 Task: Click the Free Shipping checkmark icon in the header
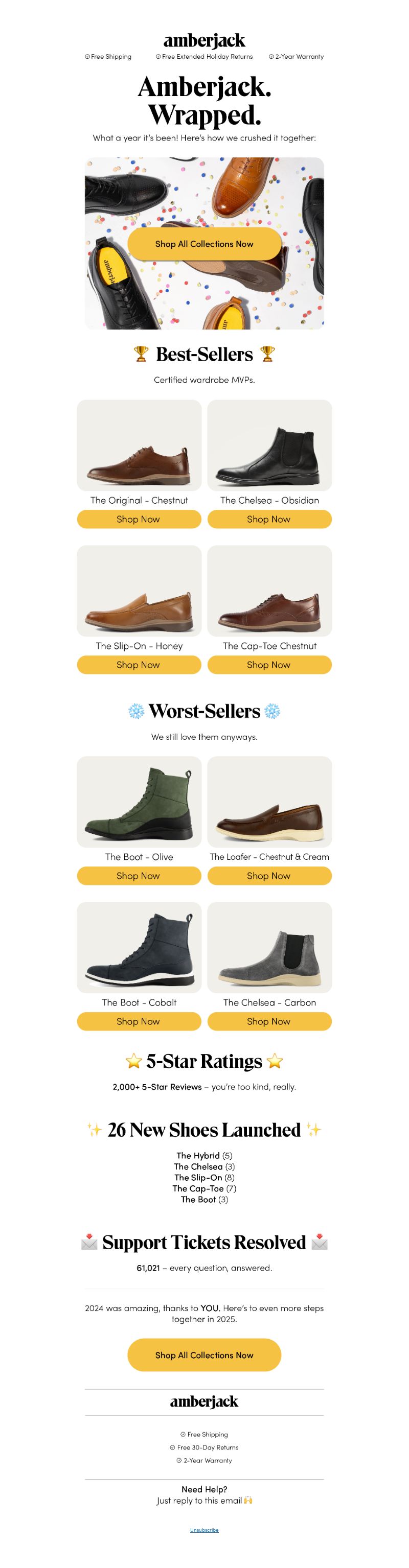point(87,57)
